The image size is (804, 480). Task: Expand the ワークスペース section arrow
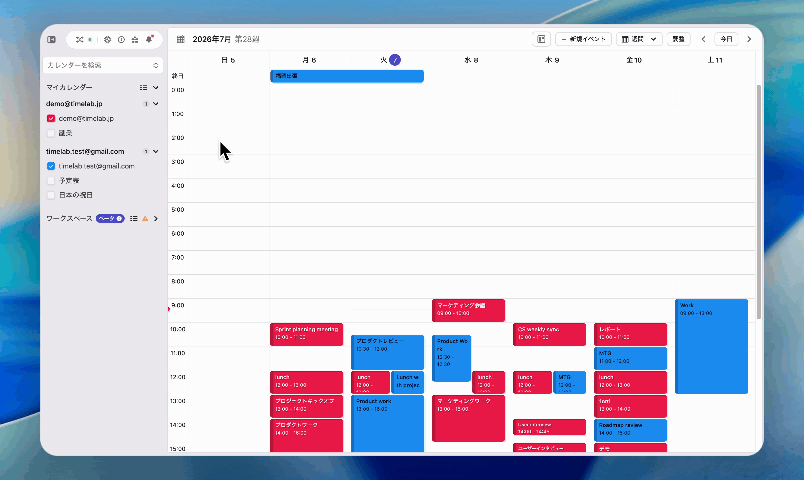[x=156, y=218]
